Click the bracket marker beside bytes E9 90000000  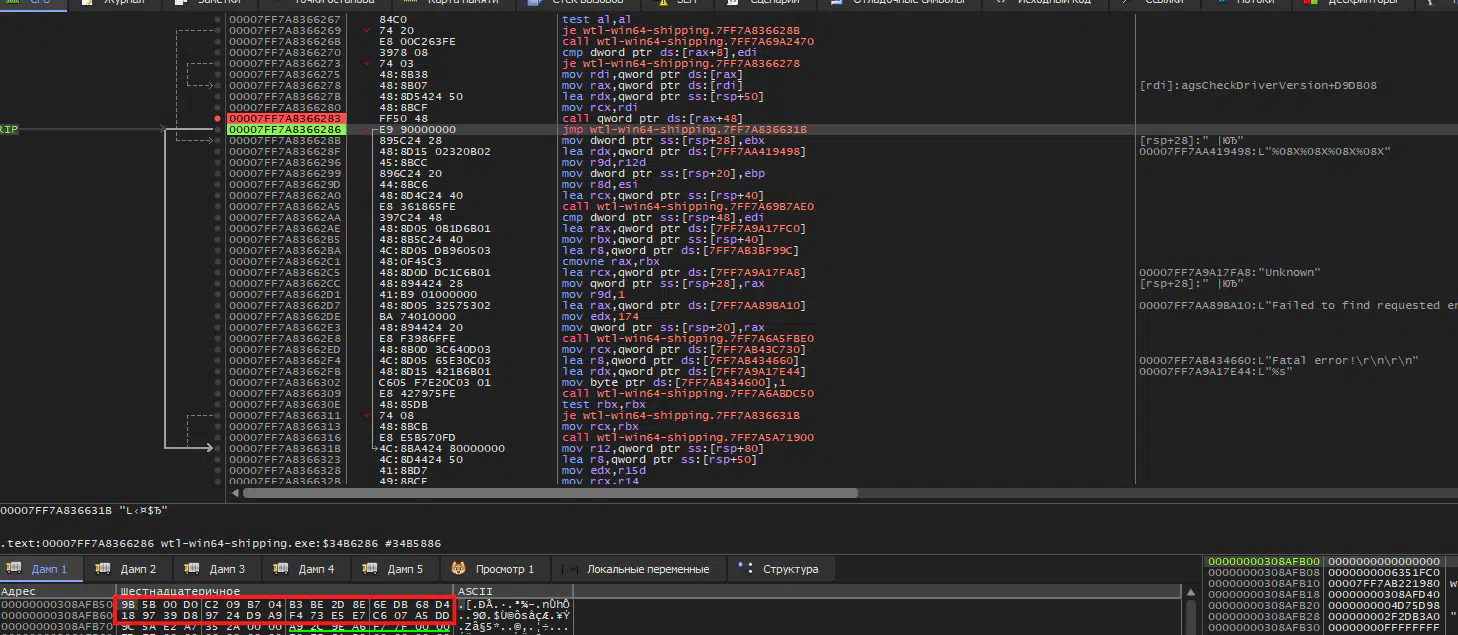pyautogui.click(x=373, y=130)
